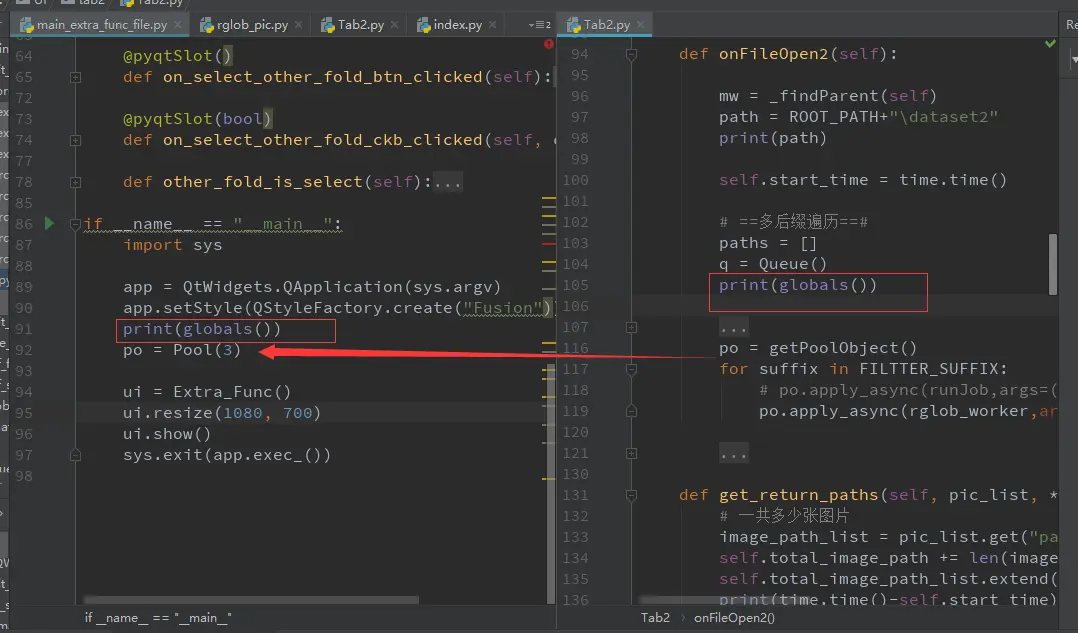Viewport: 1078px width, 633px height.
Task: Click 'def onFileOpen2(self):' definition
Action: (788, 54)
